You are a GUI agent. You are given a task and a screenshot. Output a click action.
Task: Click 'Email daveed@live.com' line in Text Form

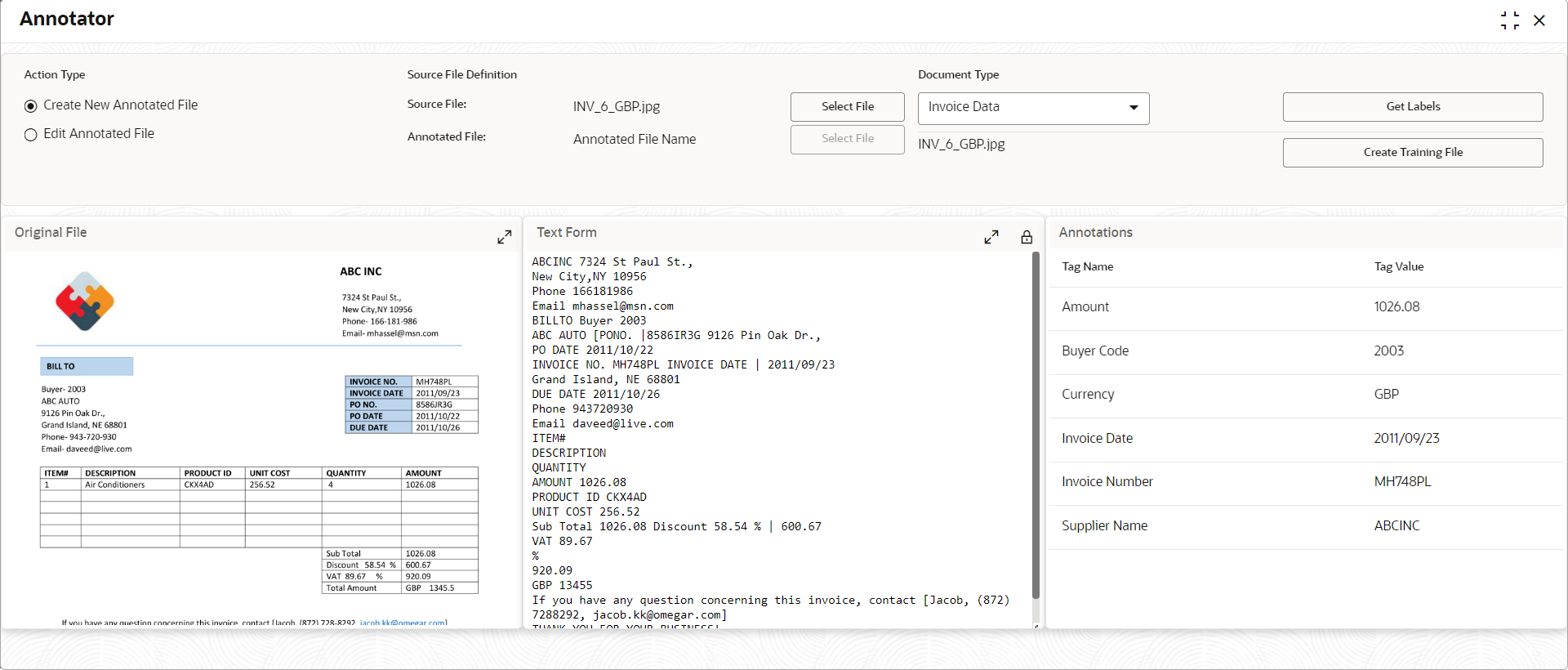click(x=603, y=424)
